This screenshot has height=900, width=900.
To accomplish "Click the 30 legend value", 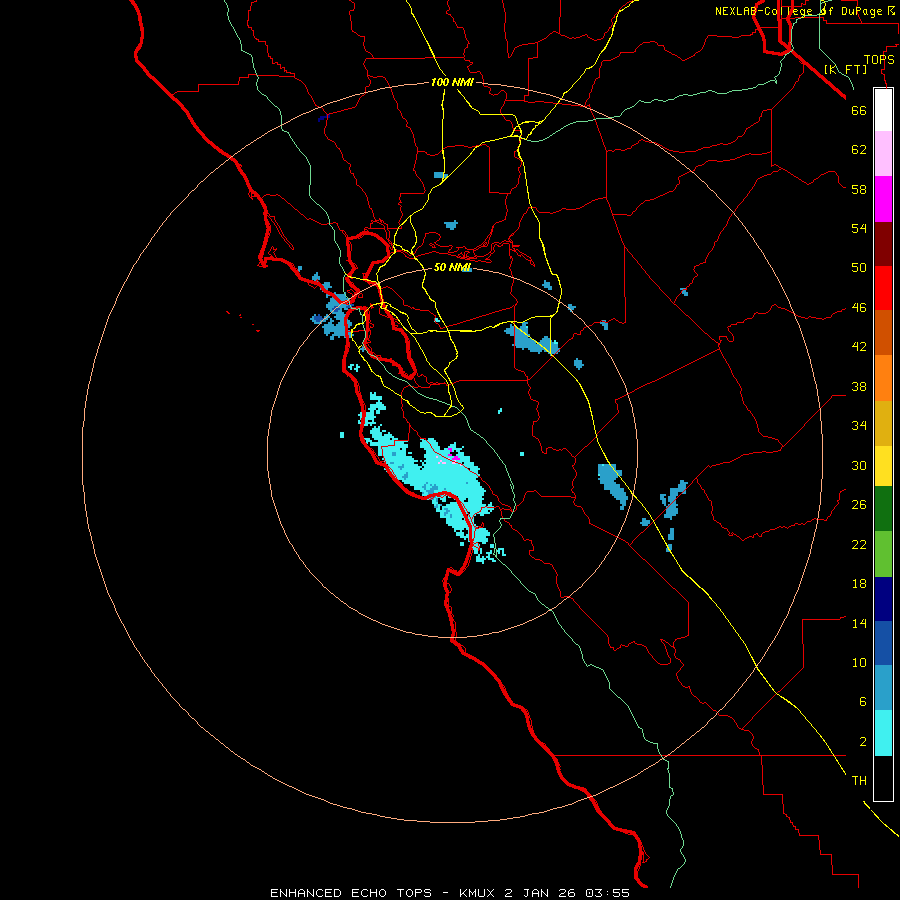I will pos(859,465).
